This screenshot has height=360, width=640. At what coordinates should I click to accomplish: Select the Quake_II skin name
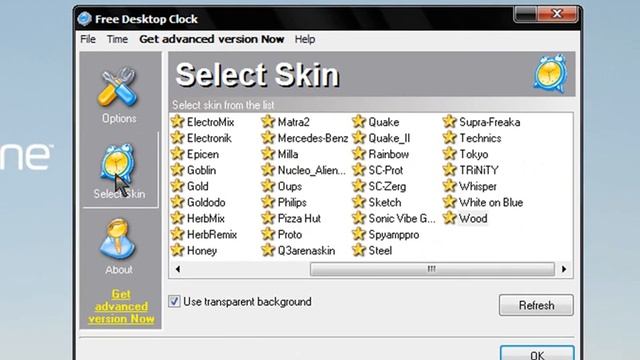click(389, 138)
